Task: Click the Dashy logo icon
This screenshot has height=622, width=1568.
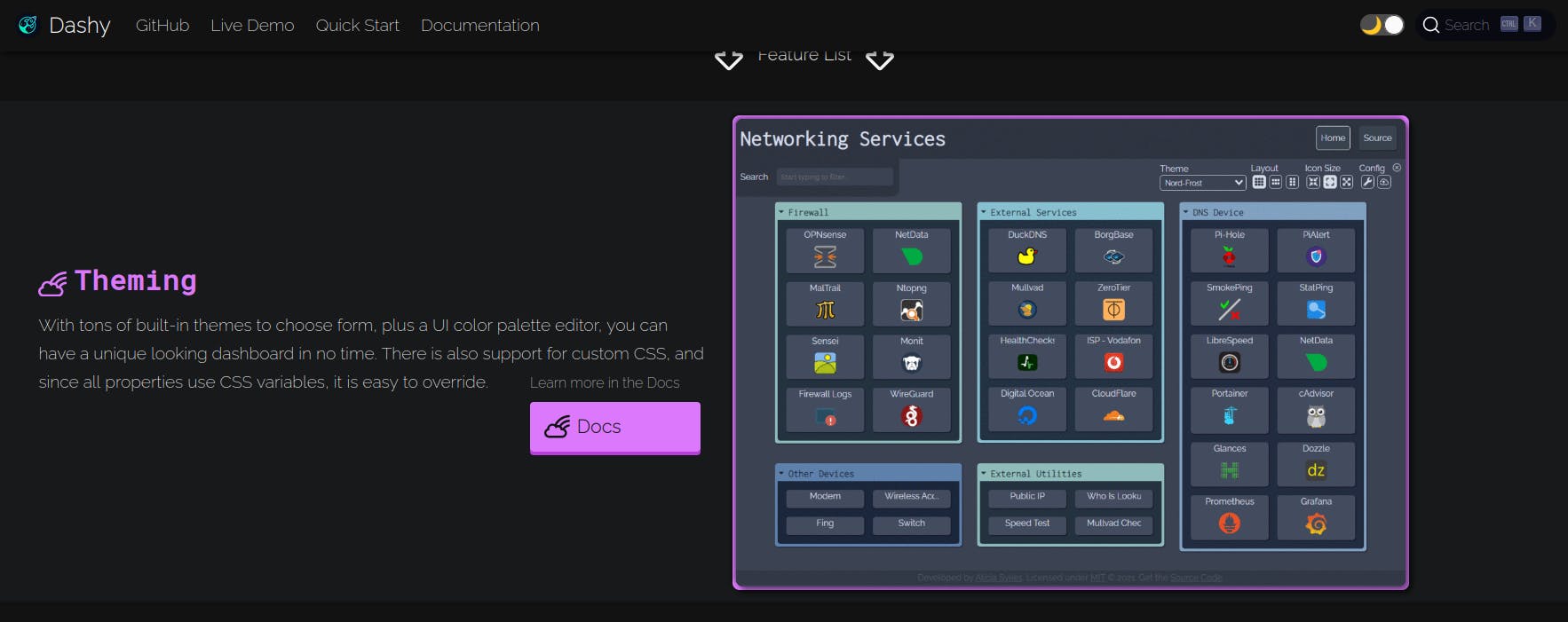Action: (28, 25)
